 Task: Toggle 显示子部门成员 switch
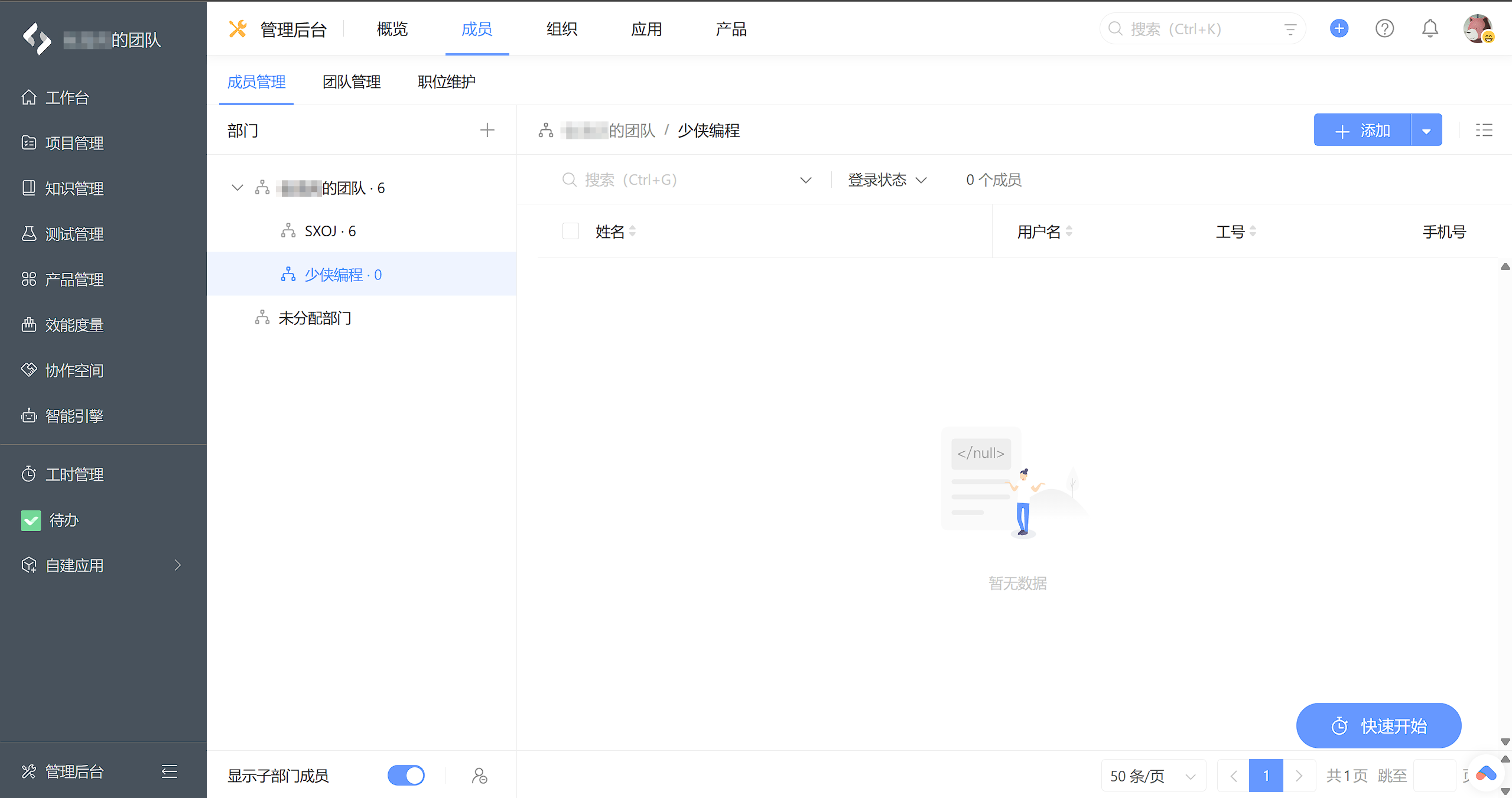406,775
